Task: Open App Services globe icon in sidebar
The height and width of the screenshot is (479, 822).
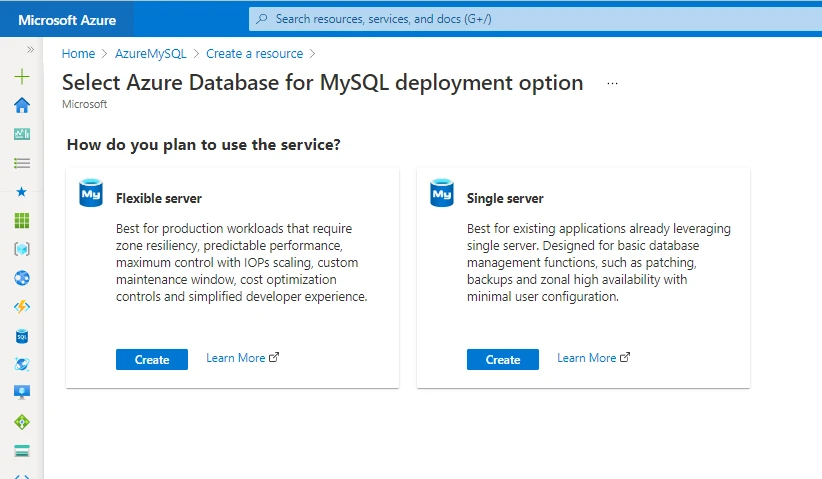Action: (21, 278)
